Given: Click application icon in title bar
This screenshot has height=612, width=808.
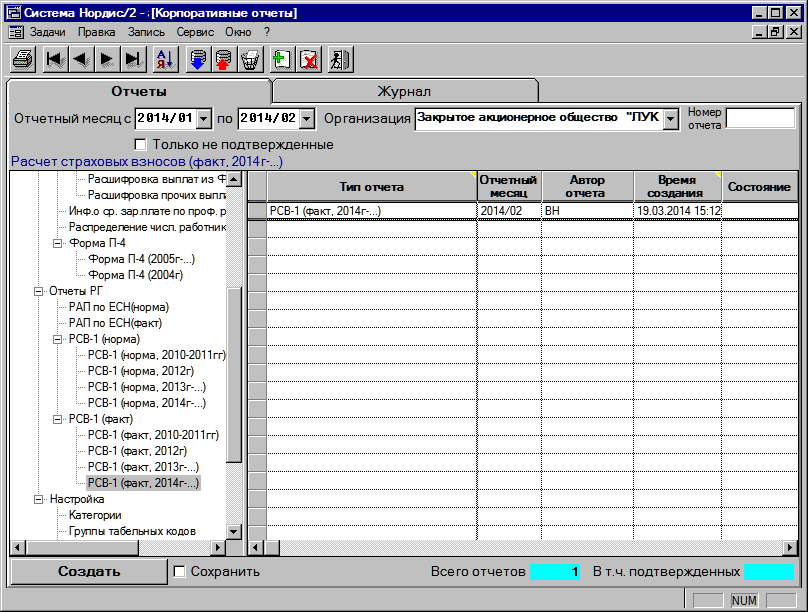Looking at the screenshot, I should point(13,12).
